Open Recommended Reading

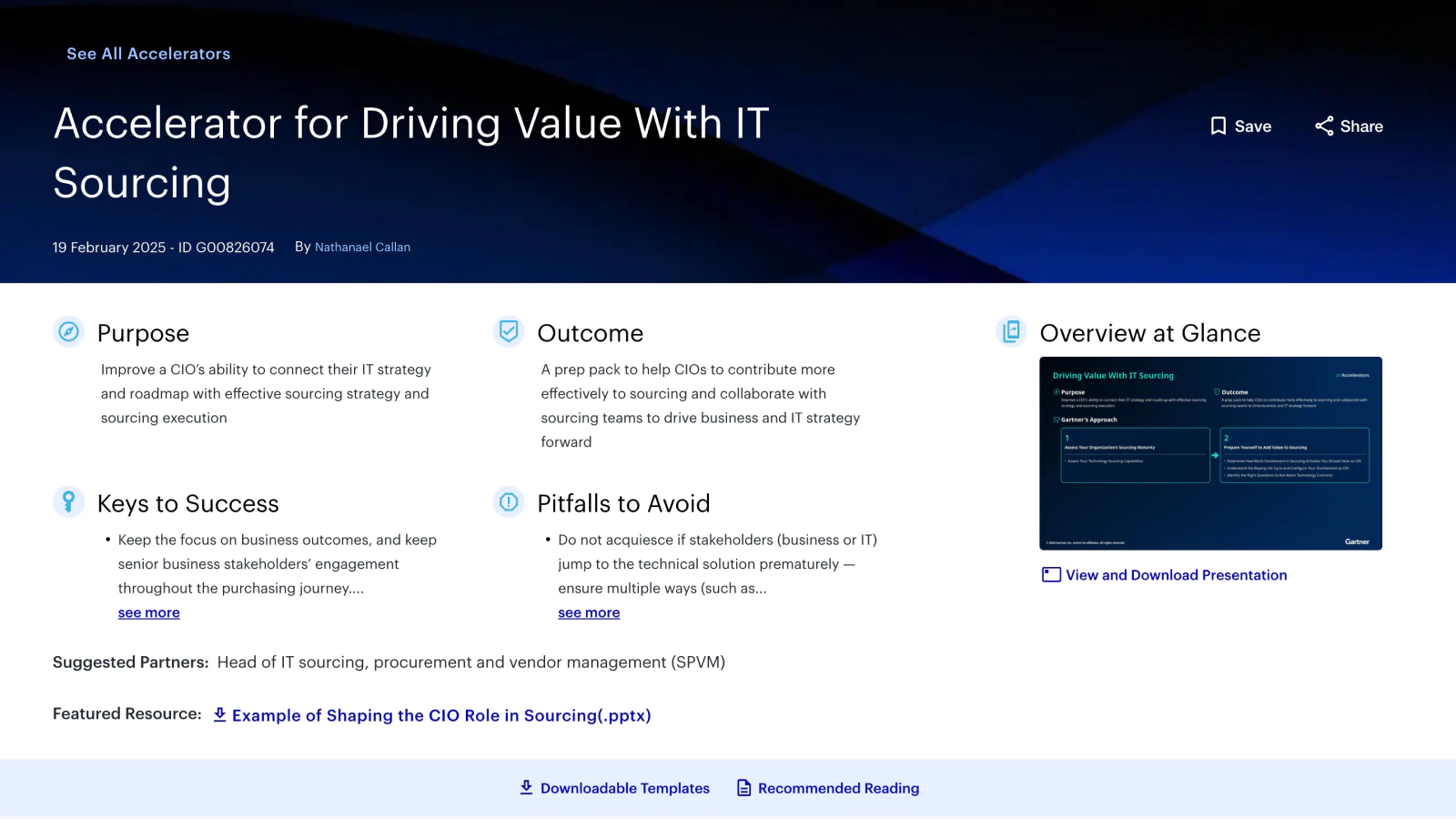(838, 788)
